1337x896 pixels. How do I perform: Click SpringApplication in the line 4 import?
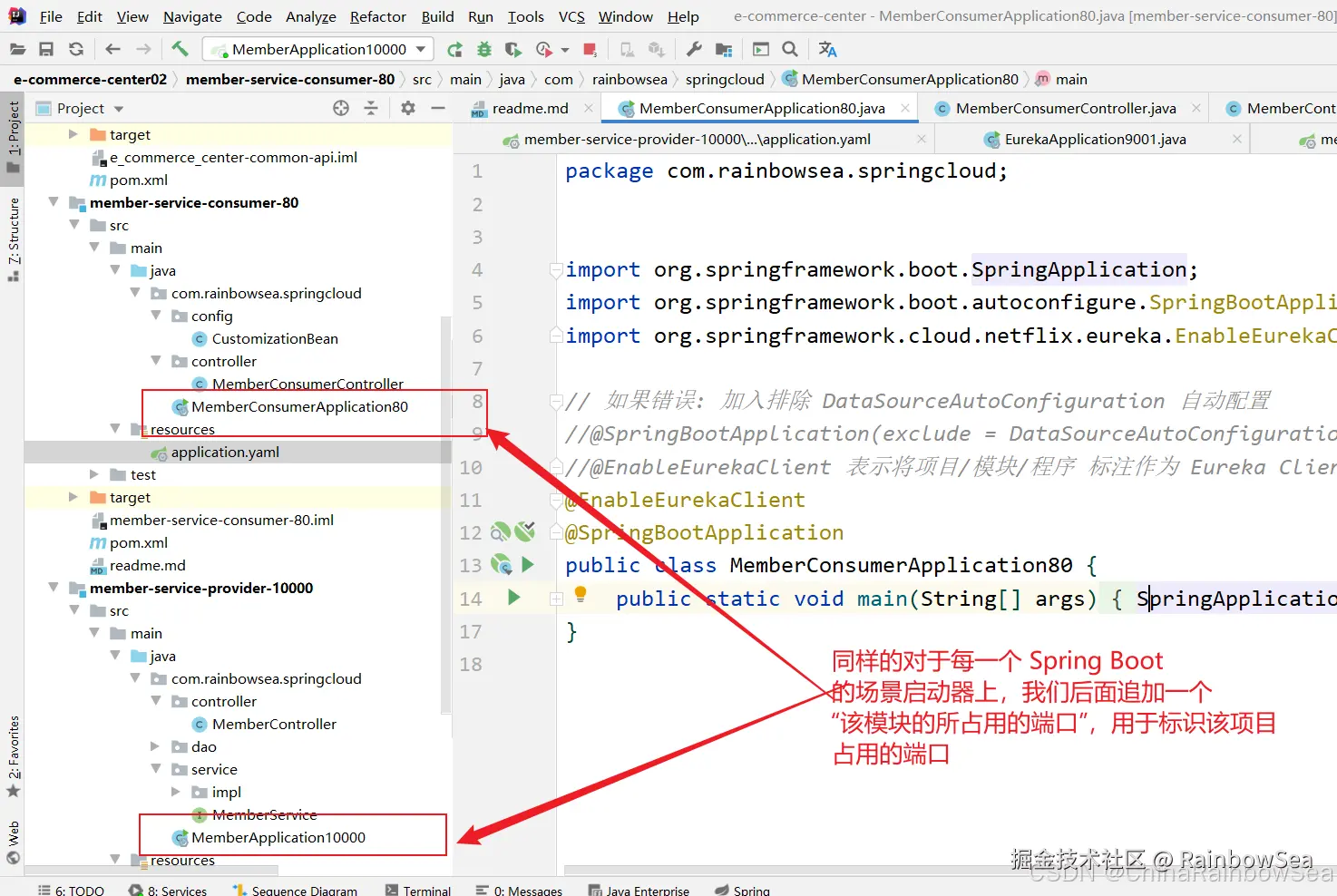tap(1079, 269)
